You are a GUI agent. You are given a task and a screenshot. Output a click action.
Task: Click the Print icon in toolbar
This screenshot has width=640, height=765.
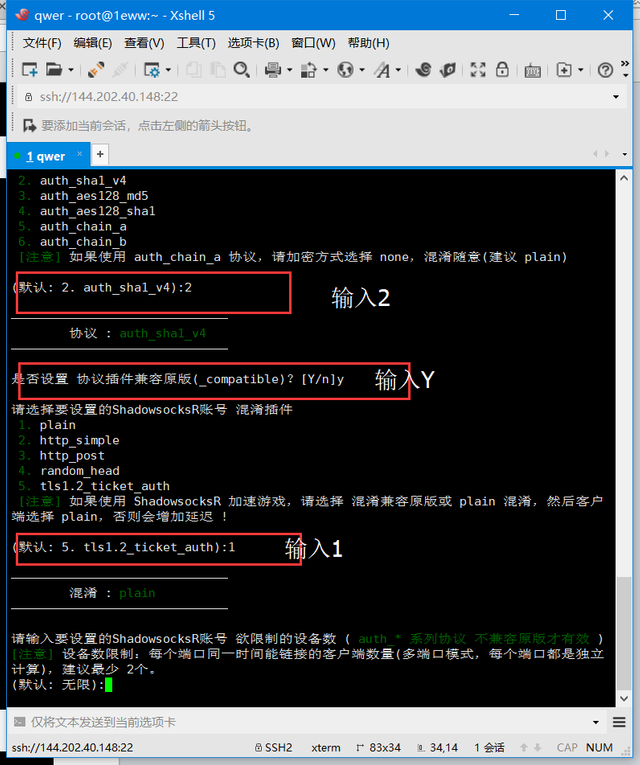click(x=273, y=70)
